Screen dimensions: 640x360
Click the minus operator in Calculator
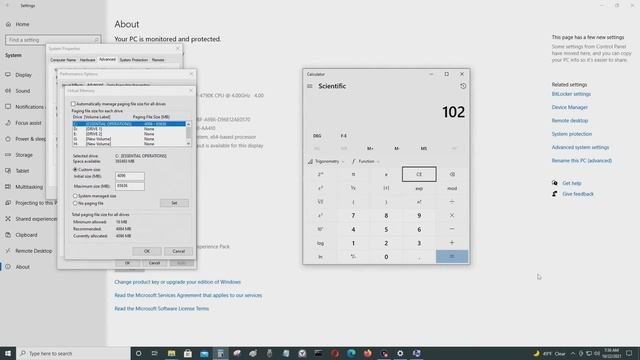[452, 229]
